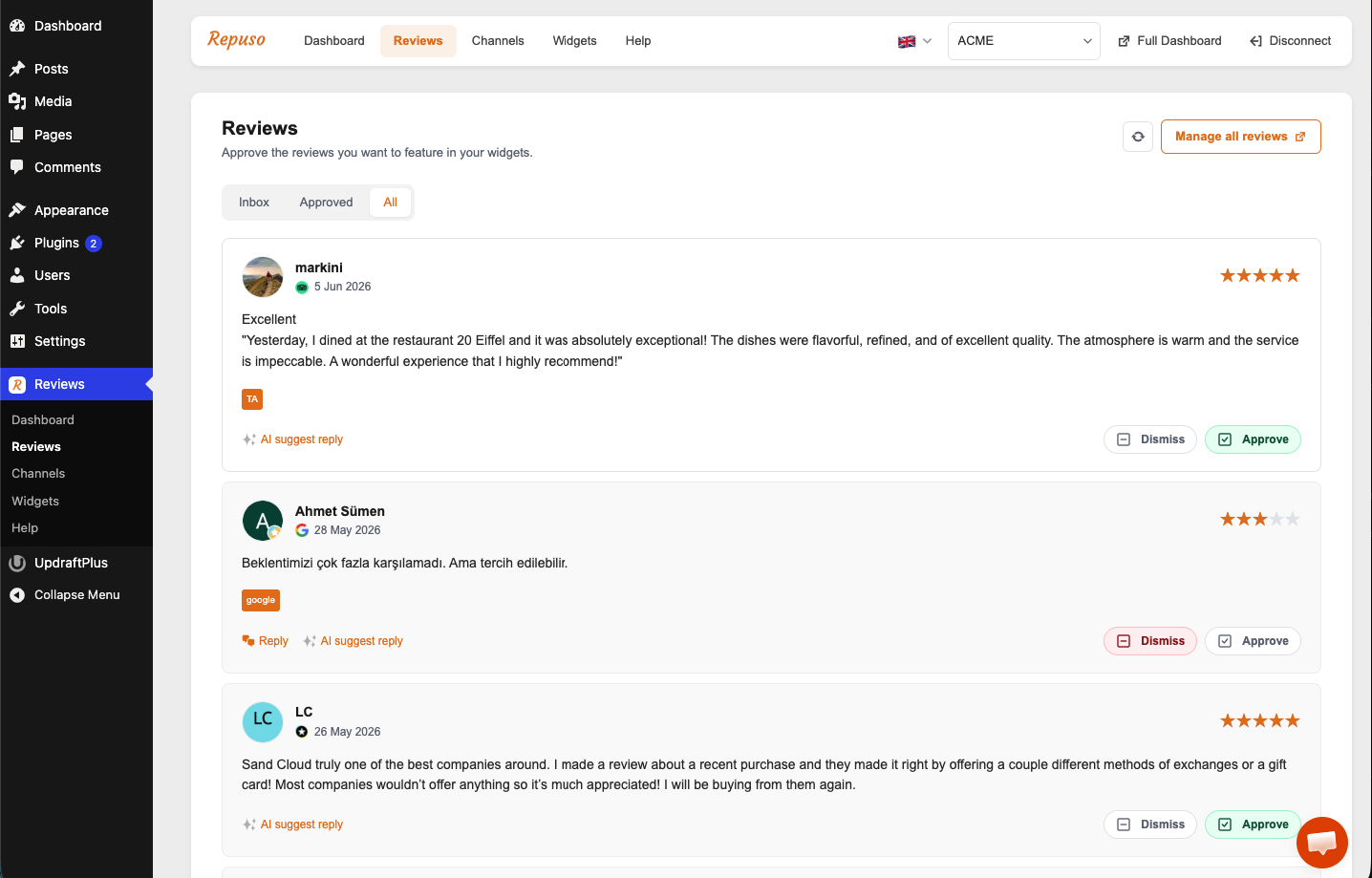Viewport: 1372px width, 878px height.
Task: Click the google source badge on Ahmet's review
Action: coord(261,600)
